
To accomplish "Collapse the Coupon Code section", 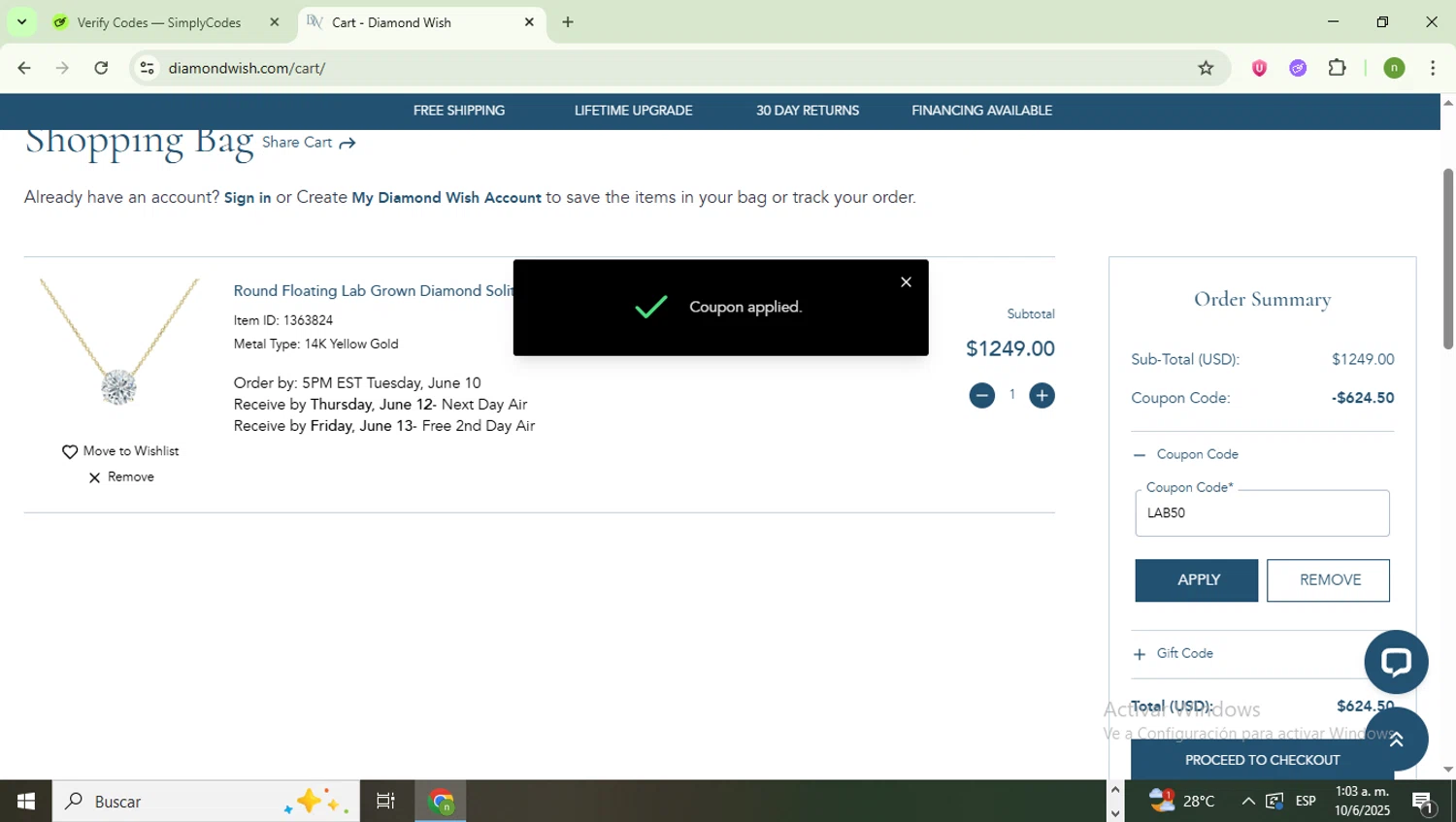I will (1186, 454).
